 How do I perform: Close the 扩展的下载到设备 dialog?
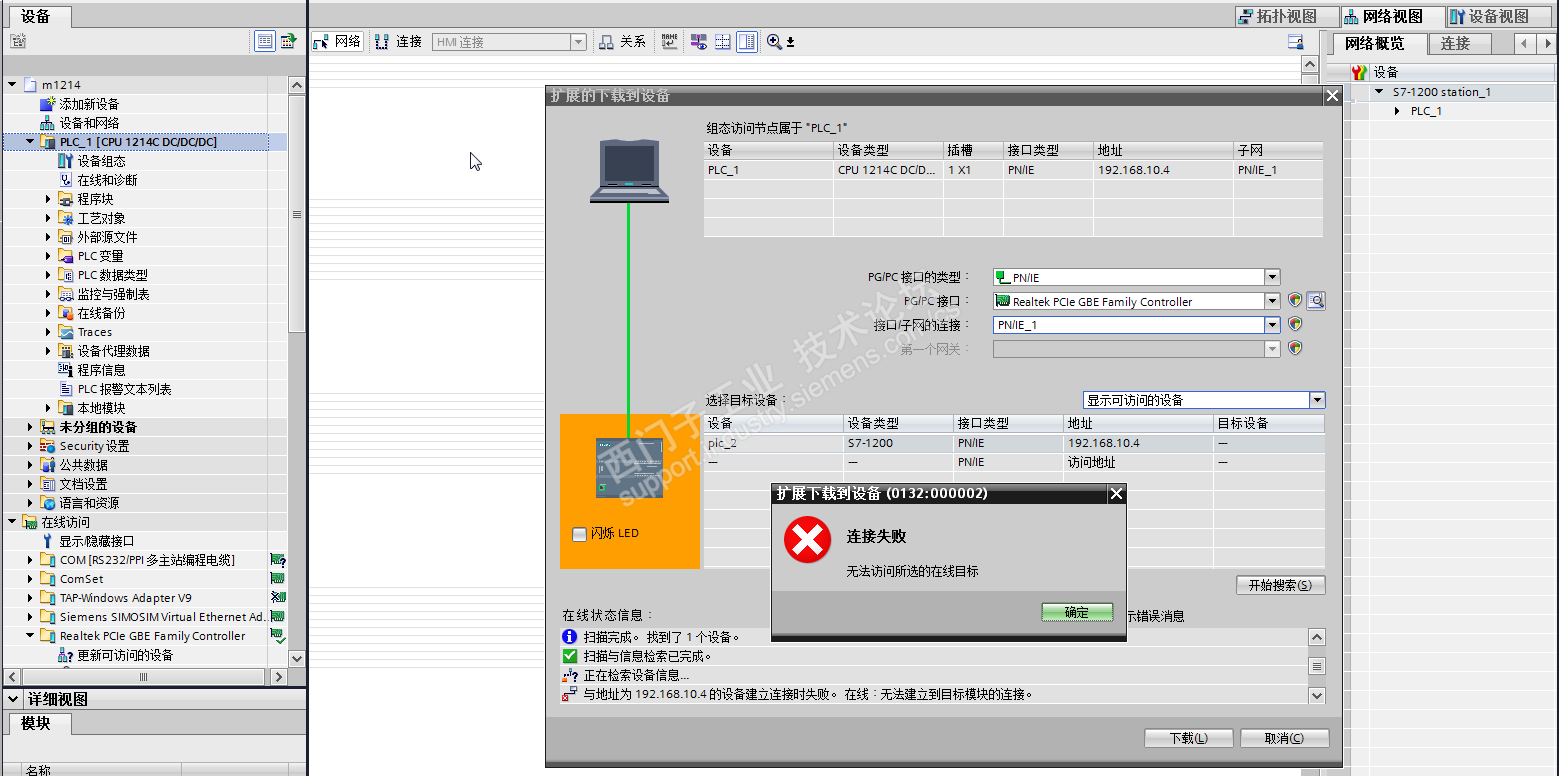[x=1332, y=96]
